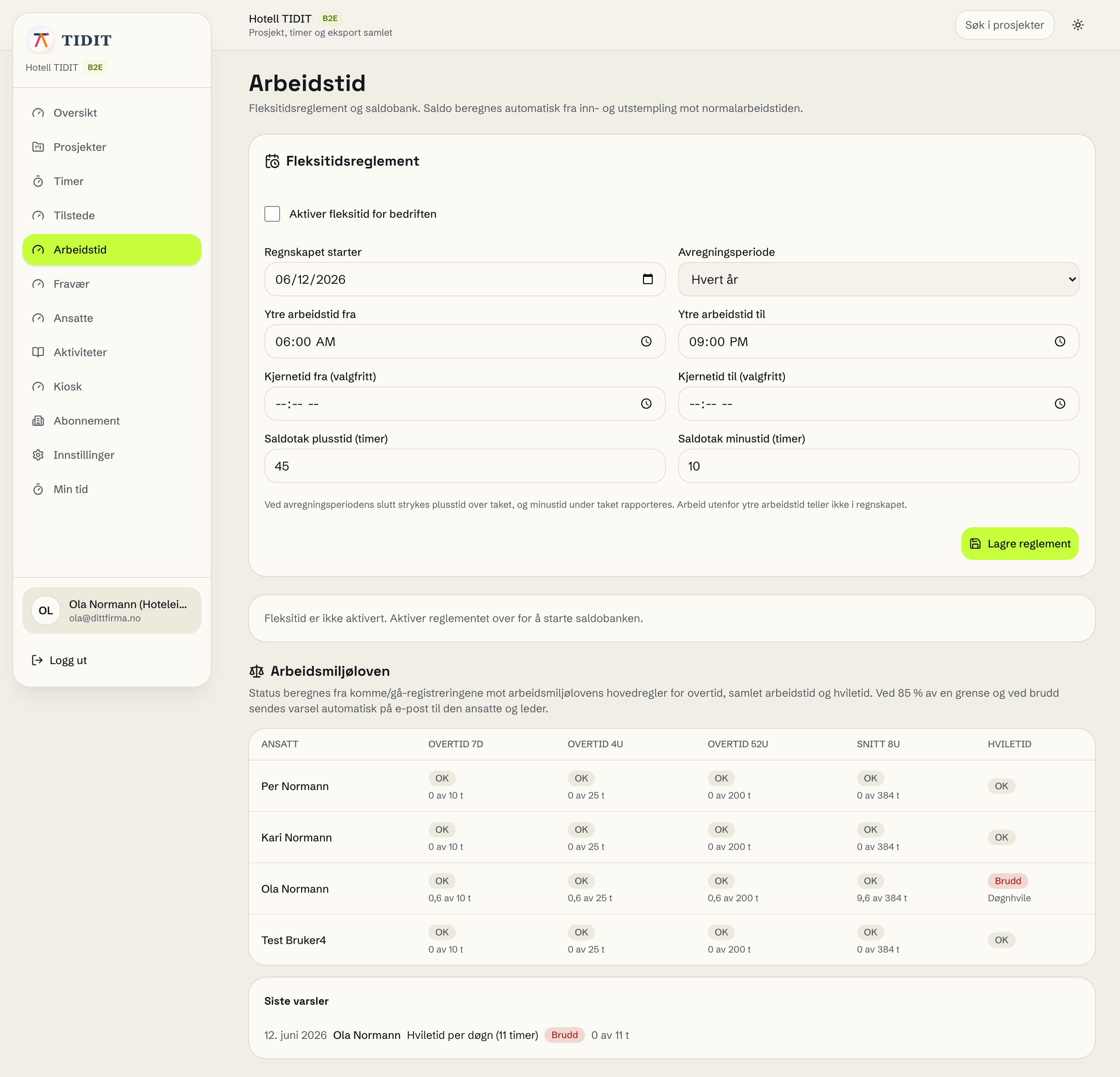This screenshot has height=1077, width=1120.
Task: Click the Abonnement building icon in sidebar
Action: click(38, 421)
